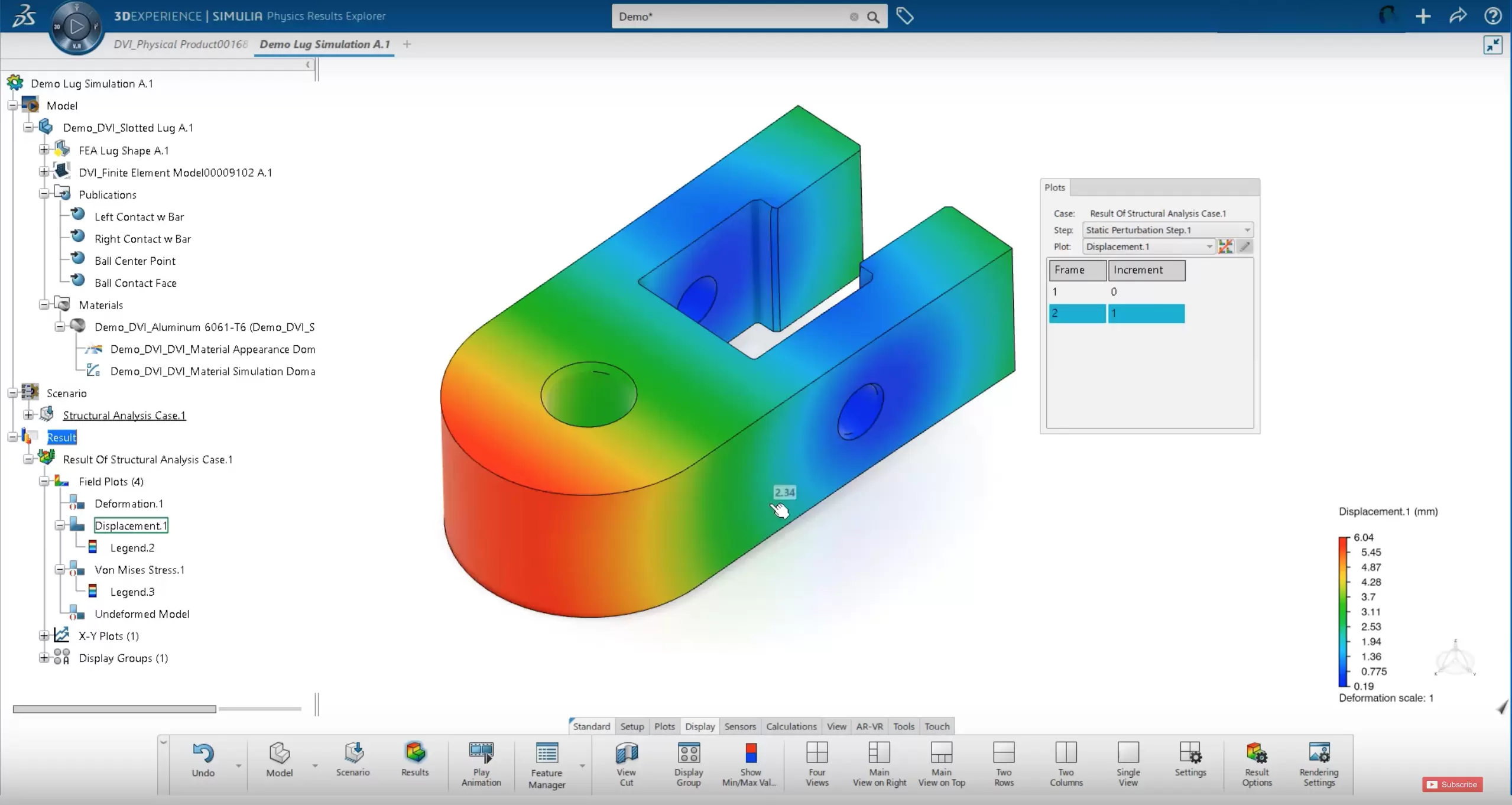Click the Structural Analysis Case.1 link
The height and width of the screenshot is (805, 1512).
(124, 416)
